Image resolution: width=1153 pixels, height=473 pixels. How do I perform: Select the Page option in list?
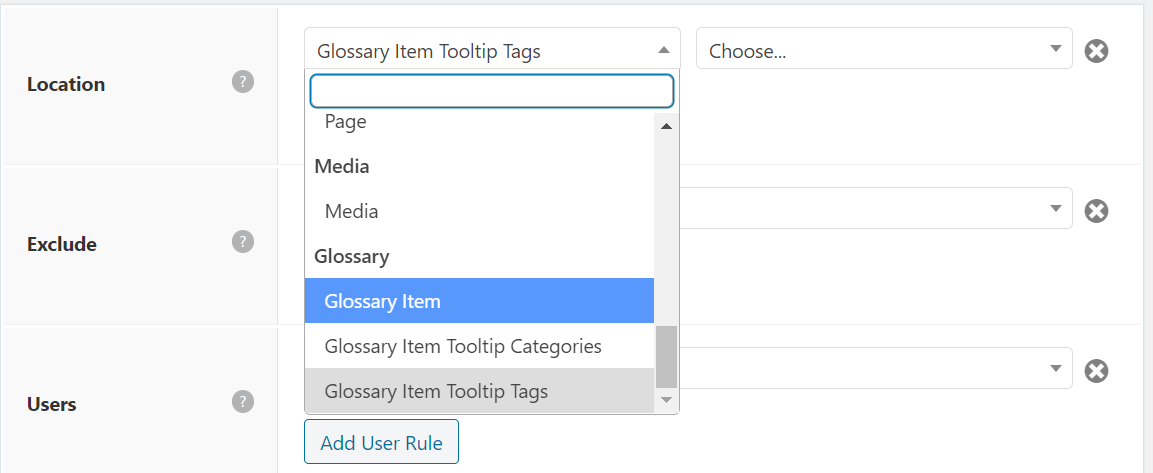pos(479,122)
